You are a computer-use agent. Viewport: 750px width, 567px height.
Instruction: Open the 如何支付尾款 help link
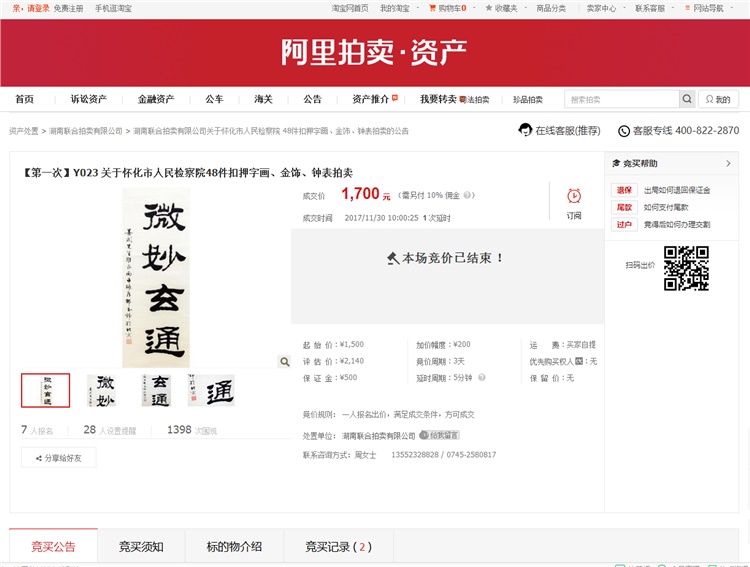[x=666, y=207]
